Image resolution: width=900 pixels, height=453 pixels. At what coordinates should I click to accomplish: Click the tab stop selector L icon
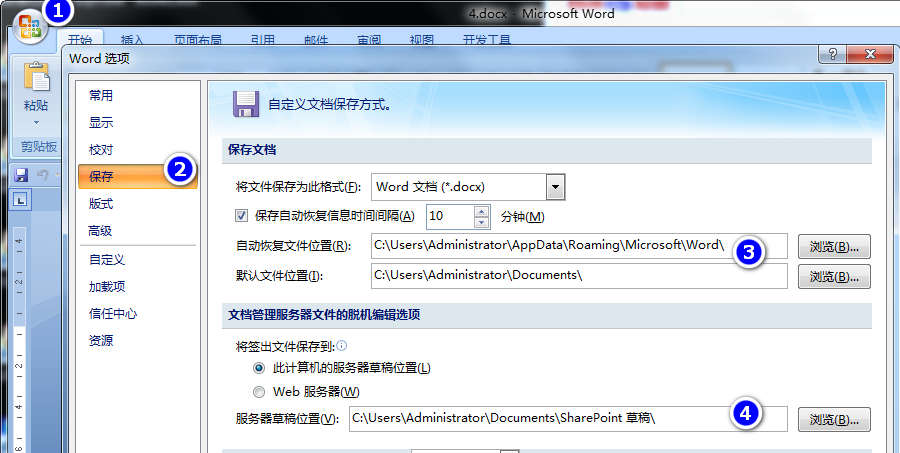tap(21, 200)
